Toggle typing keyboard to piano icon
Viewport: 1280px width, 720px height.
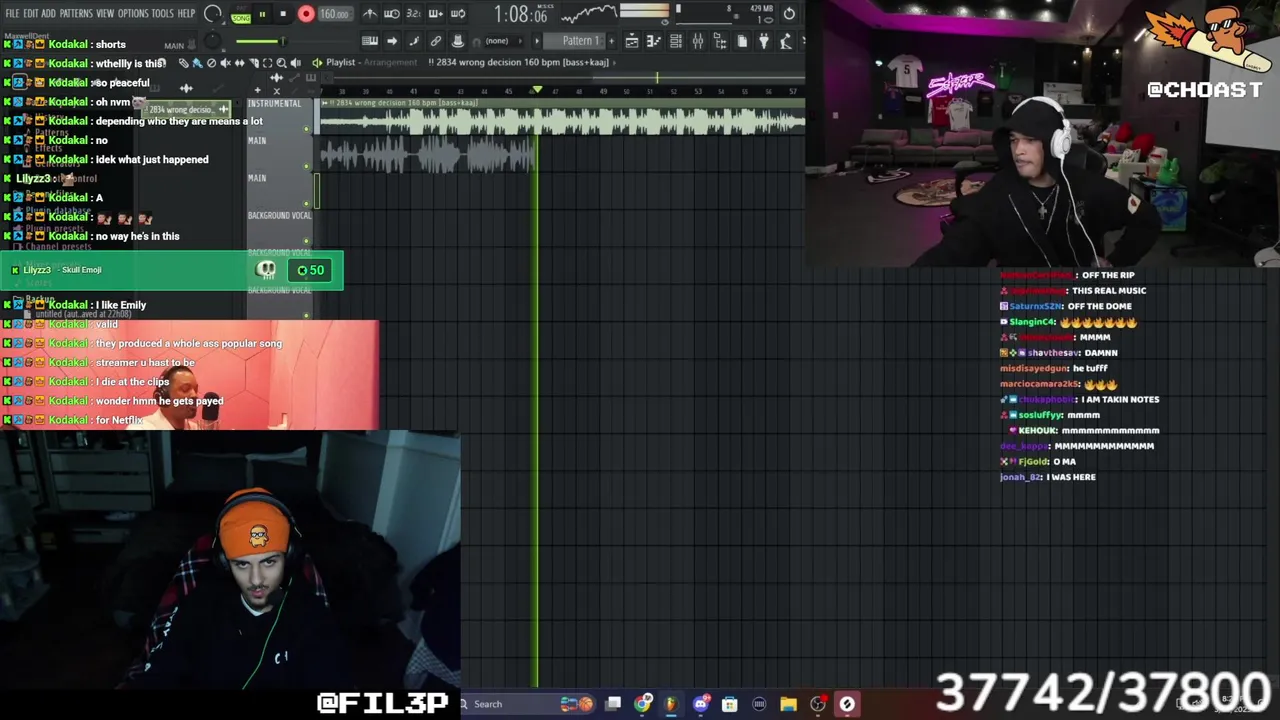(x=370, y=41)
